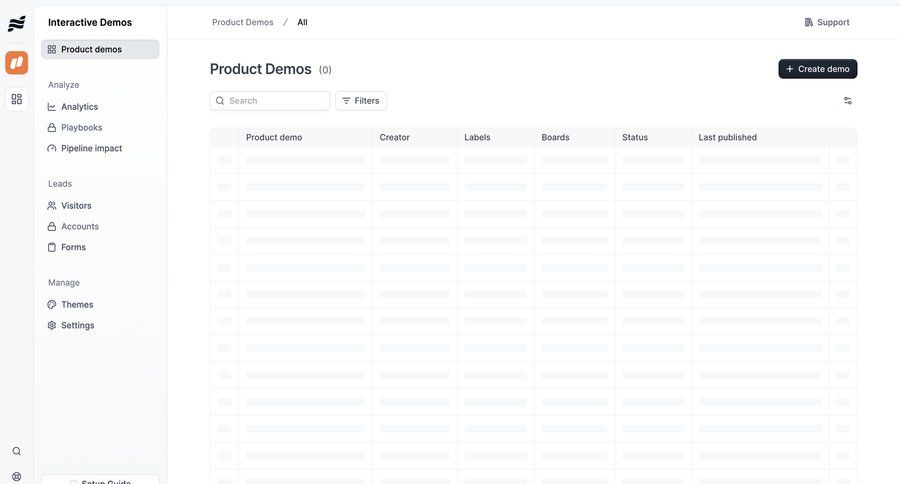Screen dimensions: 900x484
Task: Click the Last published column header
Action: (x=727, y=137)
